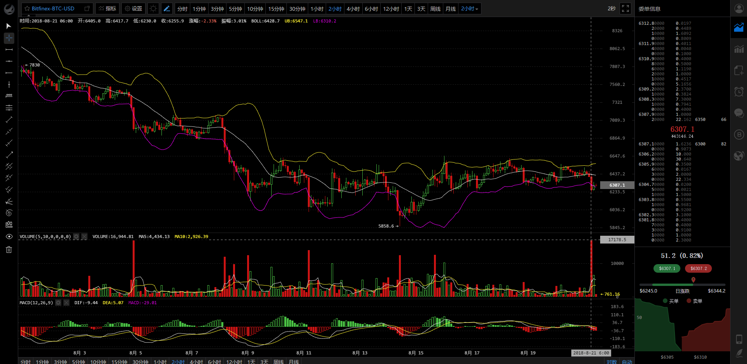
Task: Select the crosshair cursor tool
Action: (x=9, y=38)
